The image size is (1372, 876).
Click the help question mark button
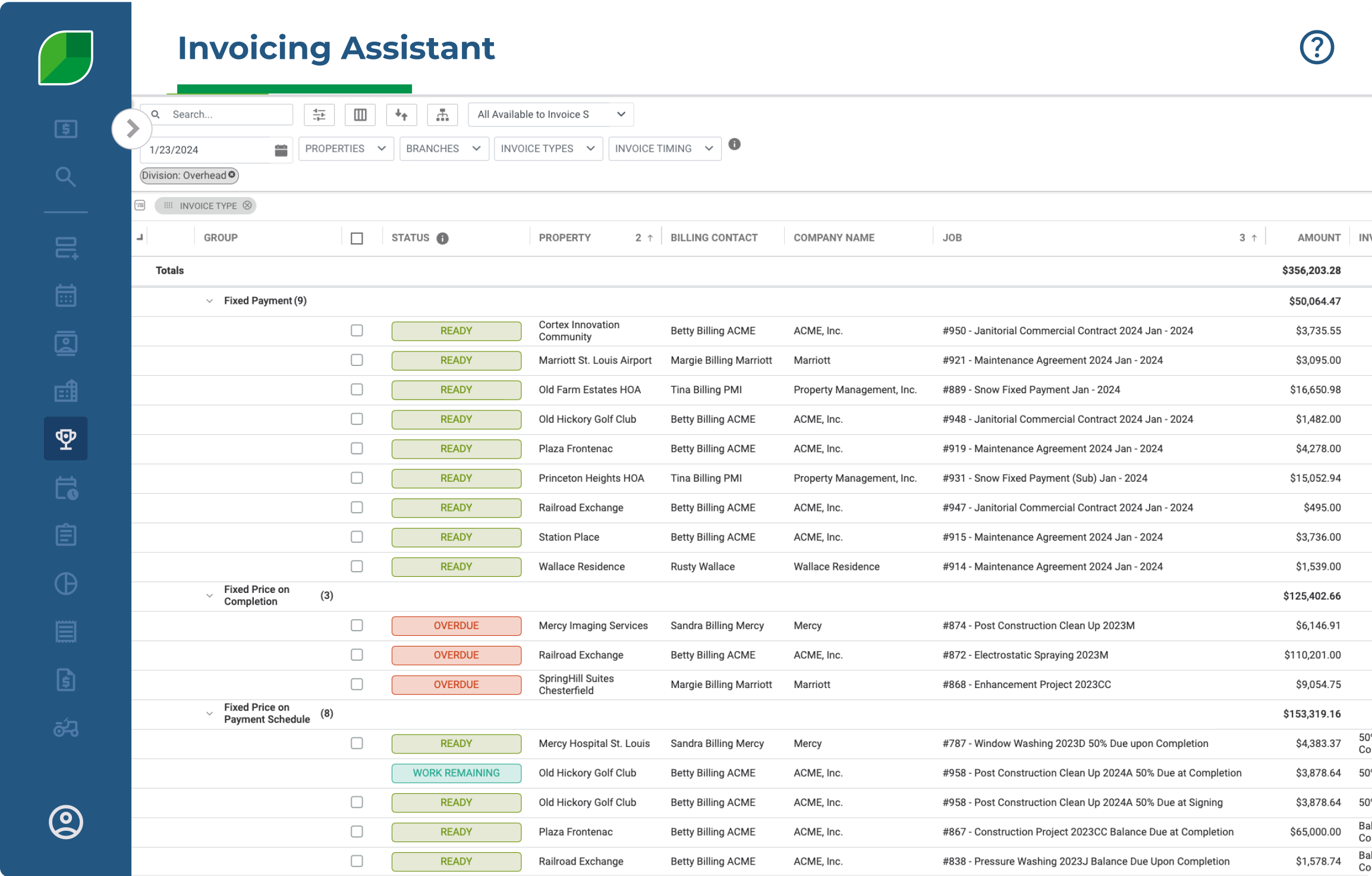[1316, 46]
